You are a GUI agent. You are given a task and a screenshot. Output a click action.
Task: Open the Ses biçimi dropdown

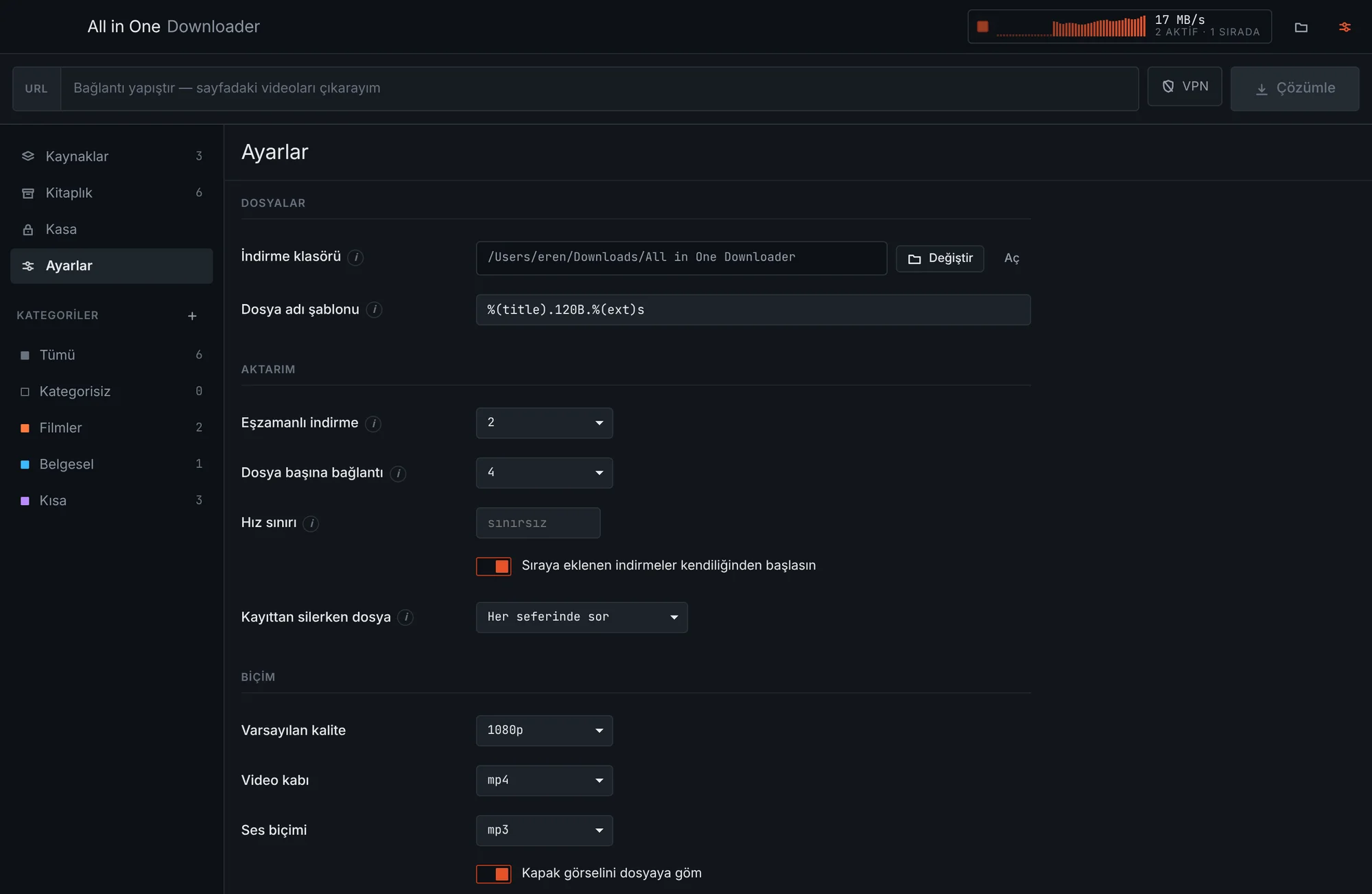click(544, 830)
